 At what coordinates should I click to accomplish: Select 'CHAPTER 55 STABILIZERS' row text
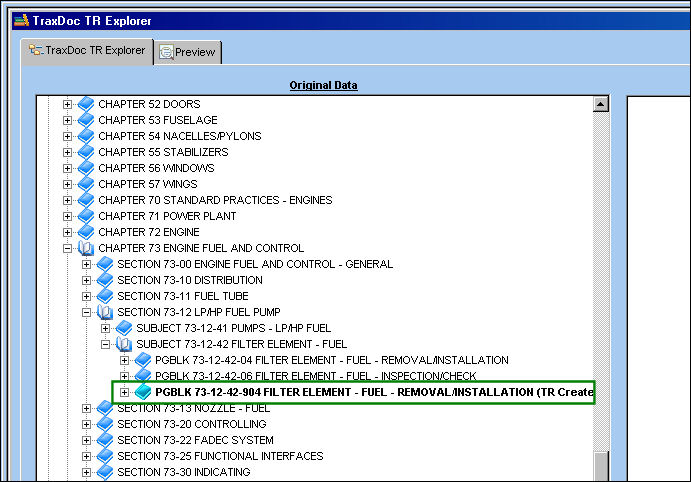click(163, 152)
